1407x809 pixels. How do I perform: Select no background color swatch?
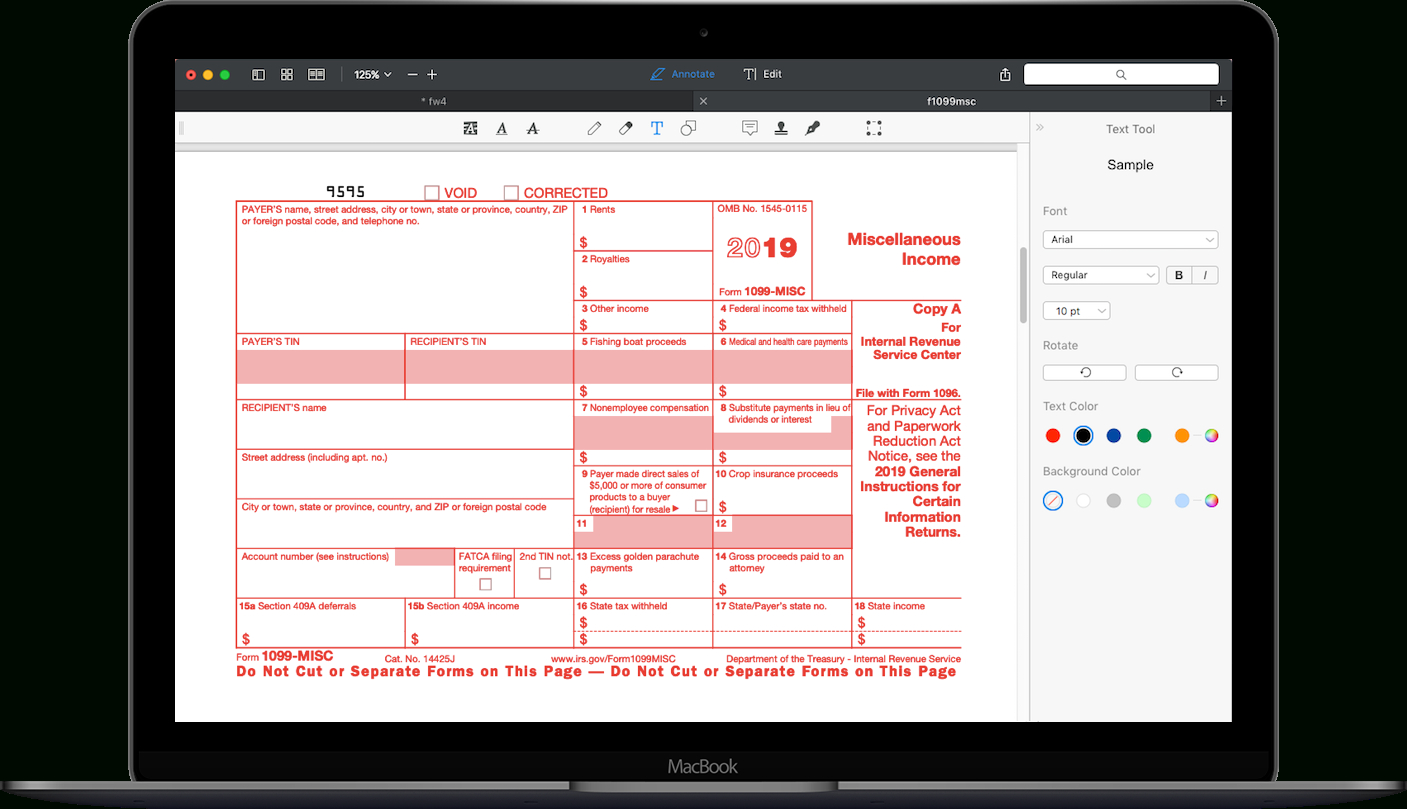tap(1053, 501)
